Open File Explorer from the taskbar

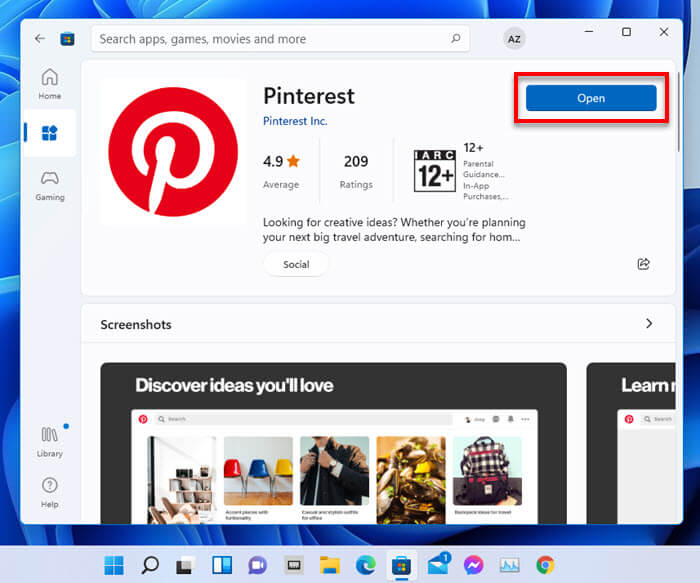coord(330,565)
